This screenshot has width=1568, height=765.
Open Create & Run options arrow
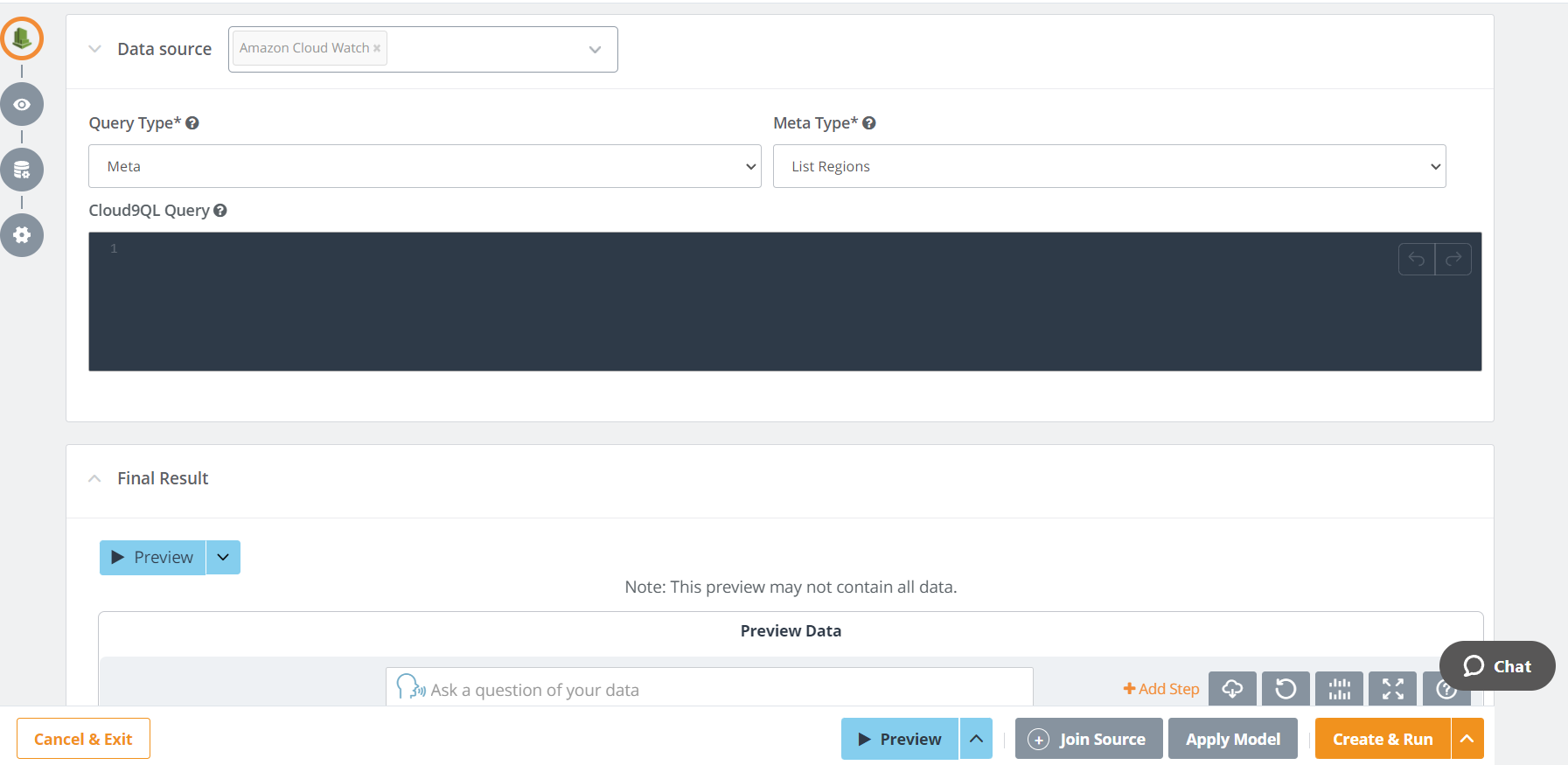1467,739
